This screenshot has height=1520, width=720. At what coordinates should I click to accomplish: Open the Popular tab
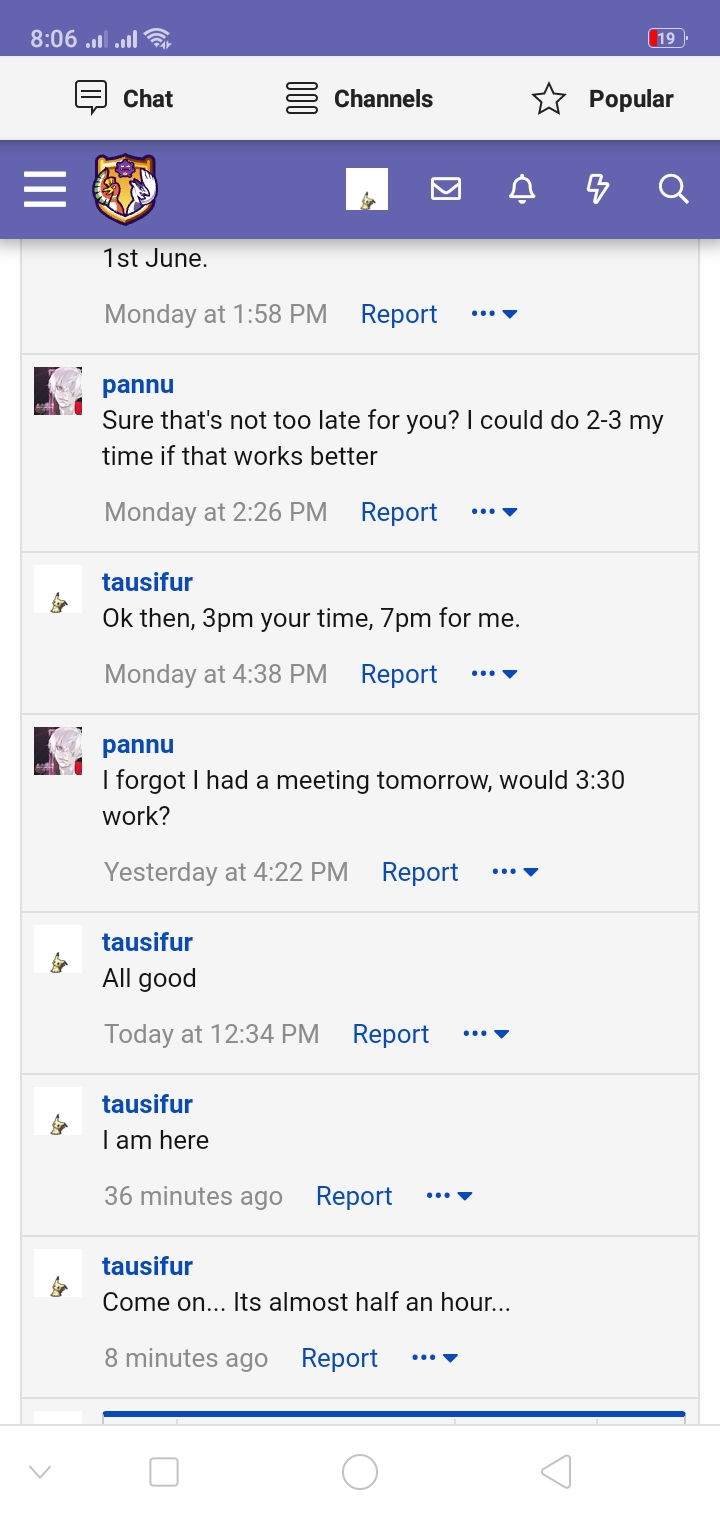click(x=603, y=99)
